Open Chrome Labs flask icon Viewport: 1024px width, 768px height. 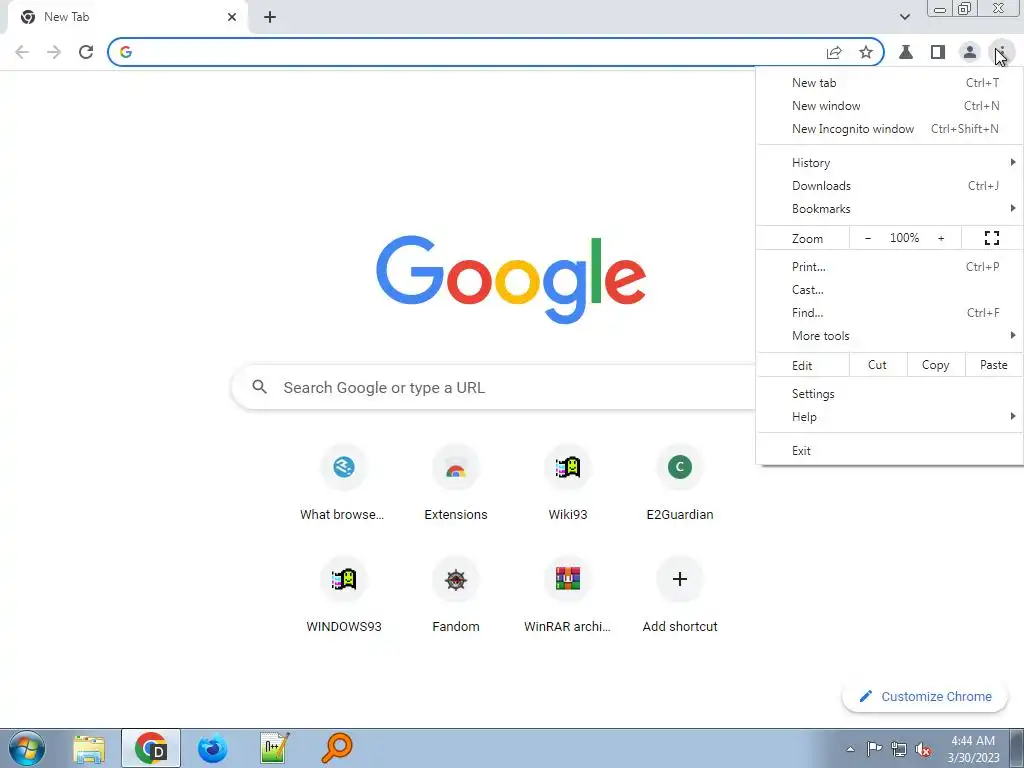click(x=906, y=52)
